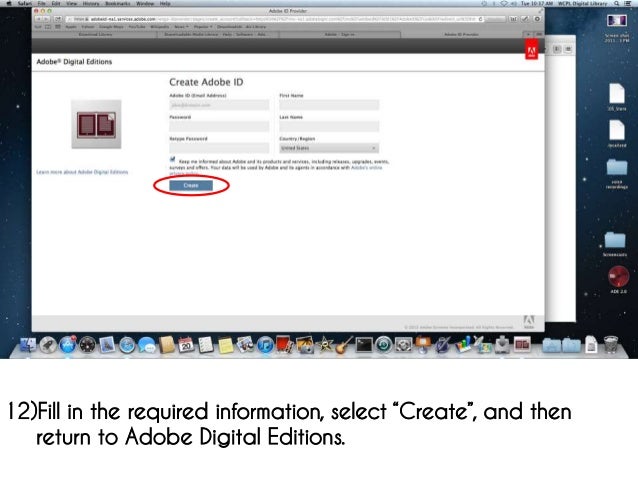
Task: Switch to the Adobe - Sign In tab
Action: (340, 35)
